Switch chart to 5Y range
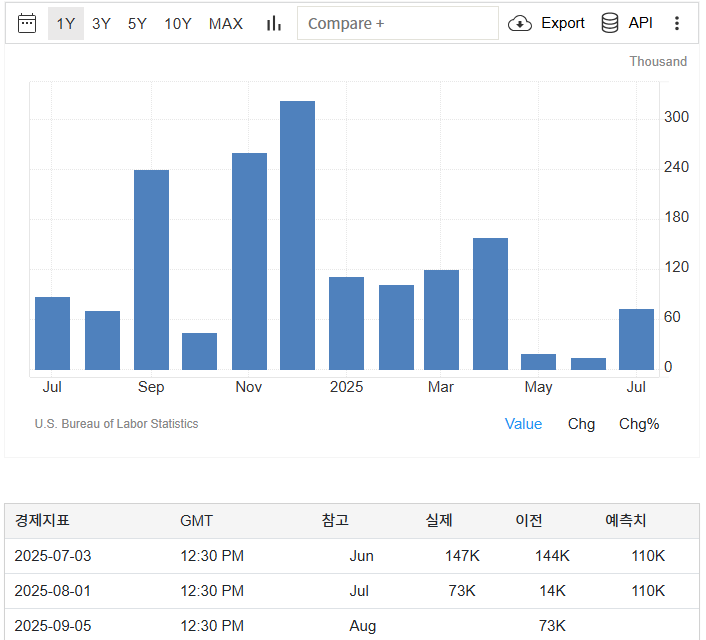Viewport: 706px width, 640px height. (137, 23)
